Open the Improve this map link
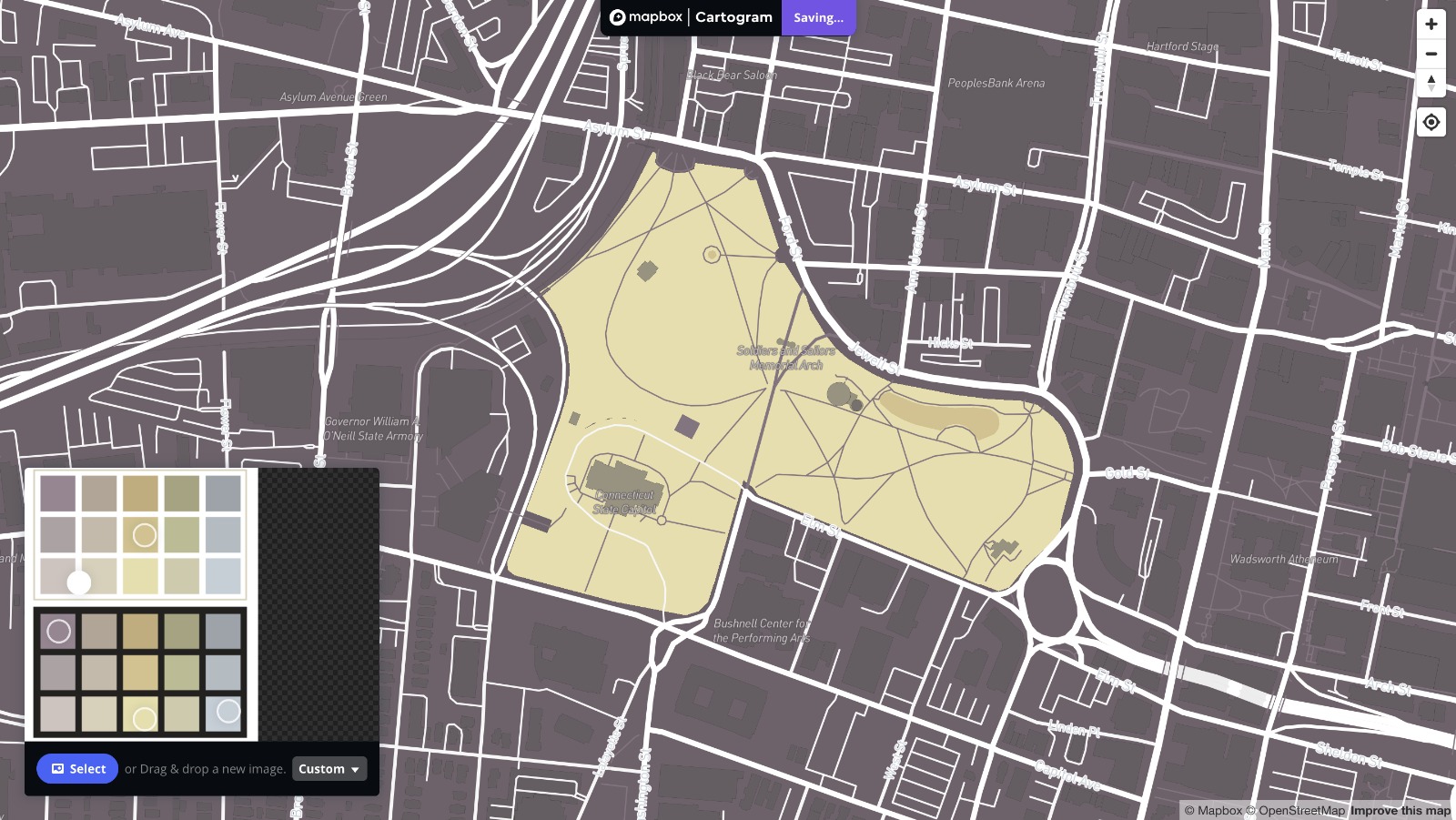This screenshot has width=1456, height=820. pyautogui.click(x=1400, y=810)
